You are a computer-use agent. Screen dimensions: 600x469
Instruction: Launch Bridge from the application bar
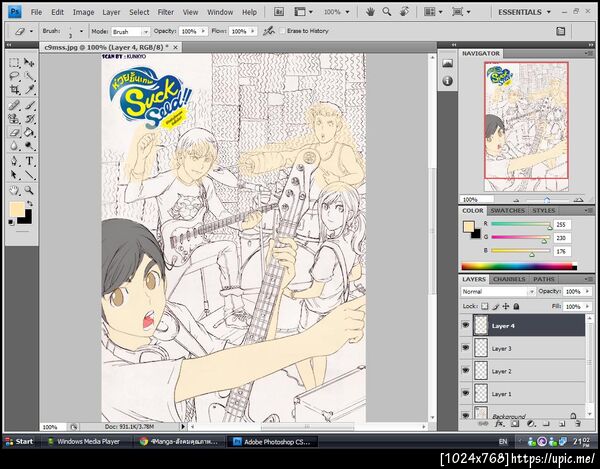(279, 12)
